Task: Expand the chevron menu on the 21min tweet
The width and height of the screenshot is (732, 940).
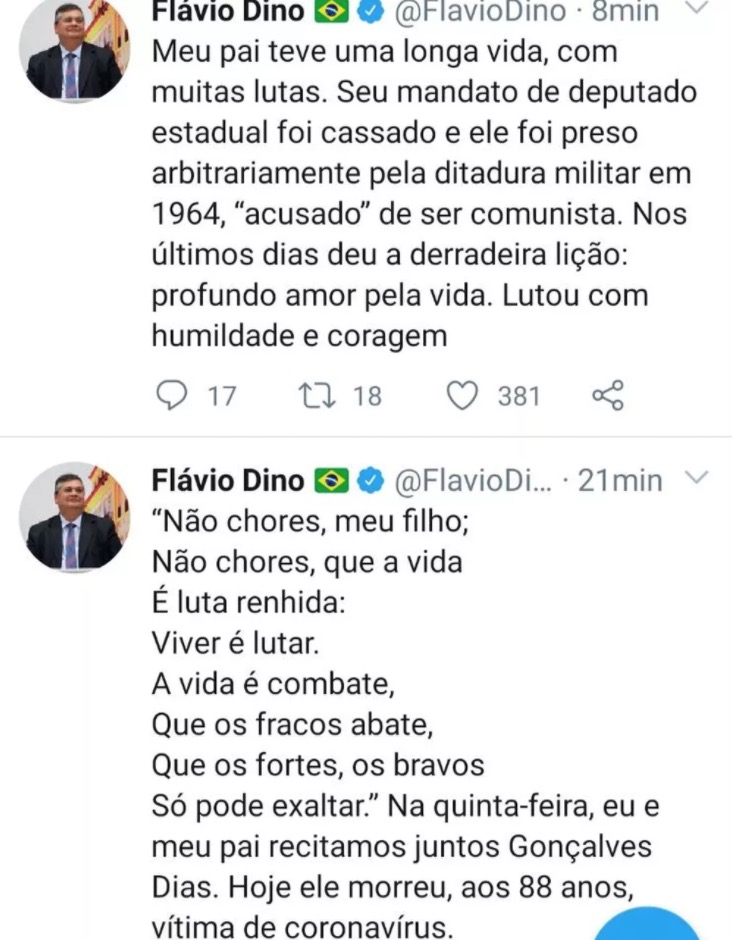Action: (x=699, y=479)
